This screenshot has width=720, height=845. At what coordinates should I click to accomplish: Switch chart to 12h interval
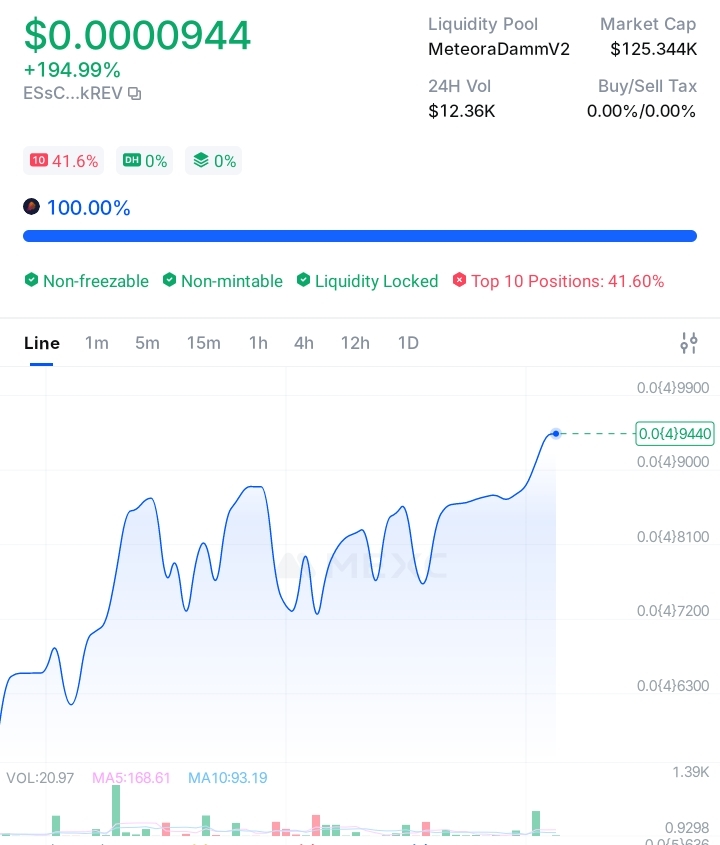tap(355, 343)
